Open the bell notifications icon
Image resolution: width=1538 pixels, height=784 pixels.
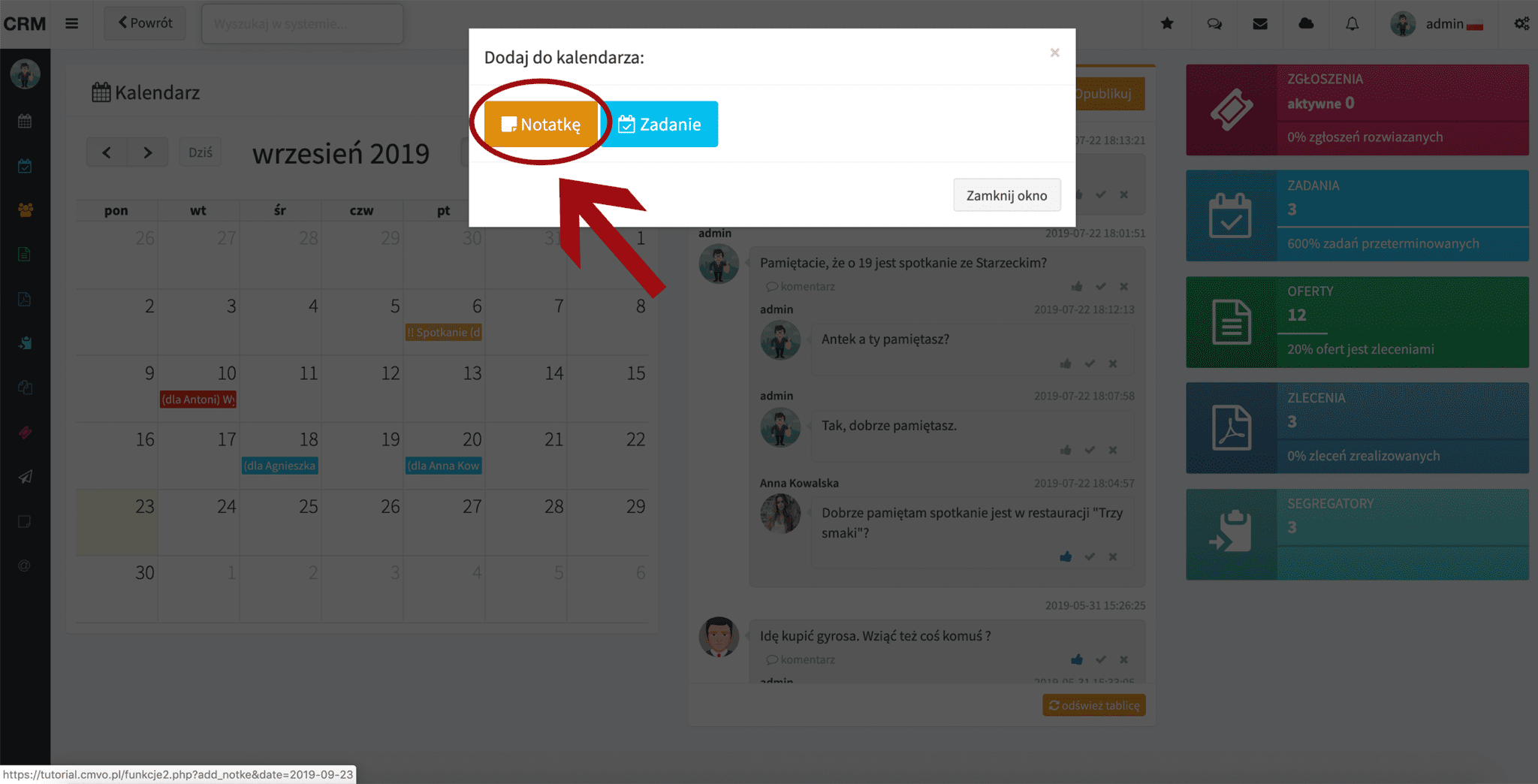[x=1352, y=23]
